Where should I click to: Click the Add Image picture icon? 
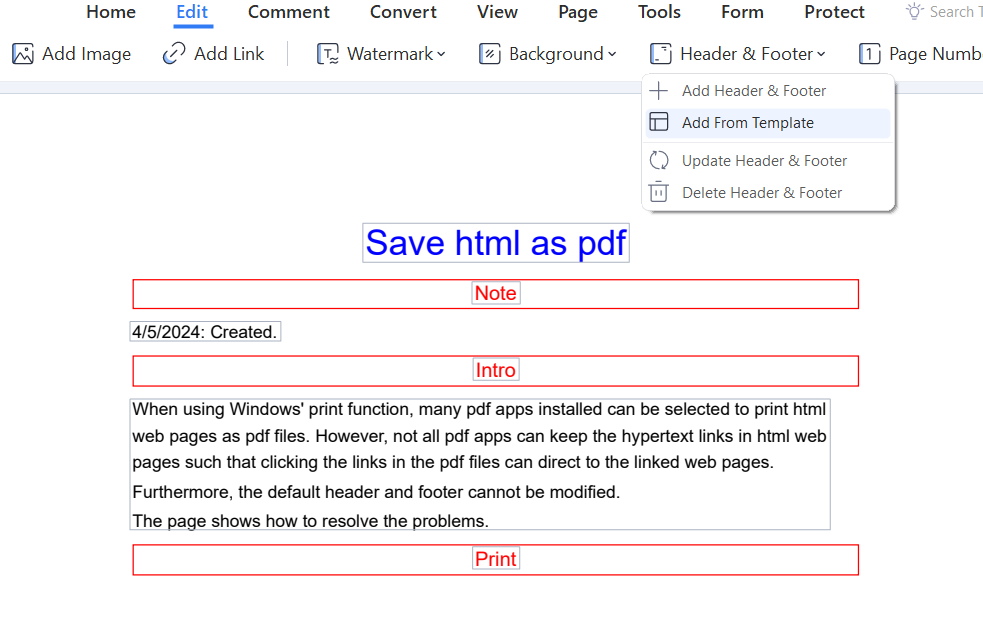click(23, 54)
